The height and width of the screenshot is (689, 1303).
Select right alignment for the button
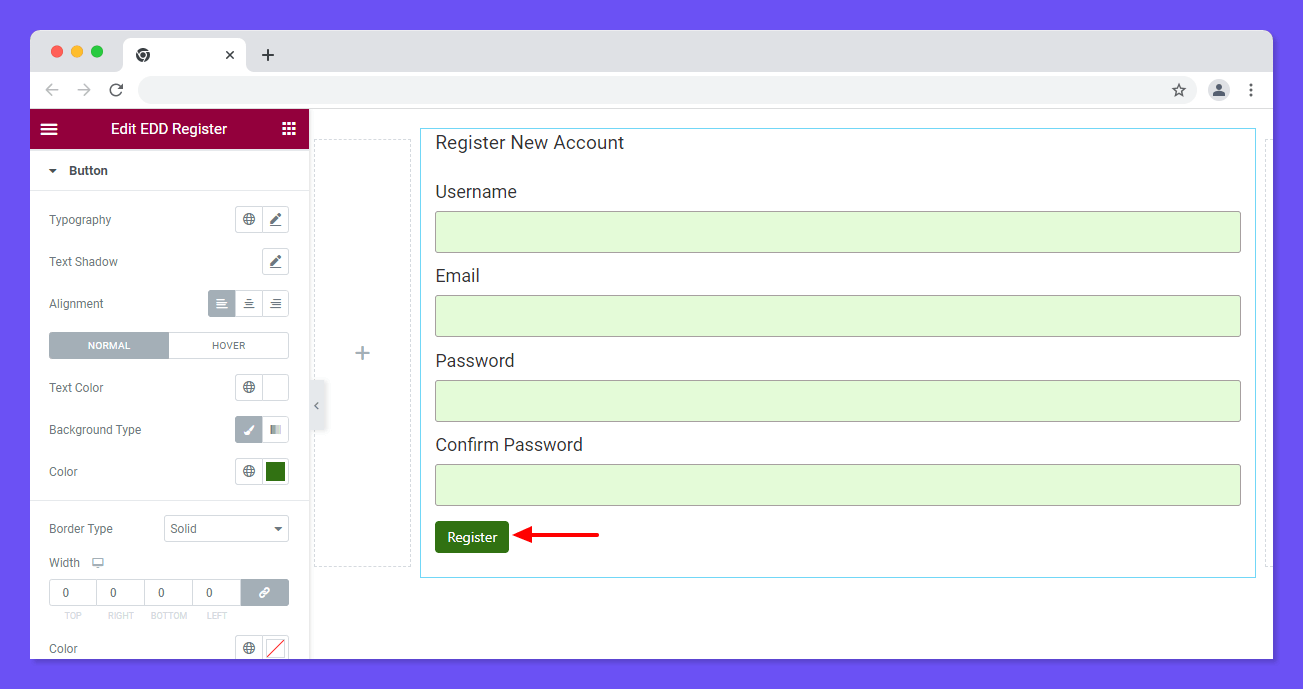pos(275,303)
